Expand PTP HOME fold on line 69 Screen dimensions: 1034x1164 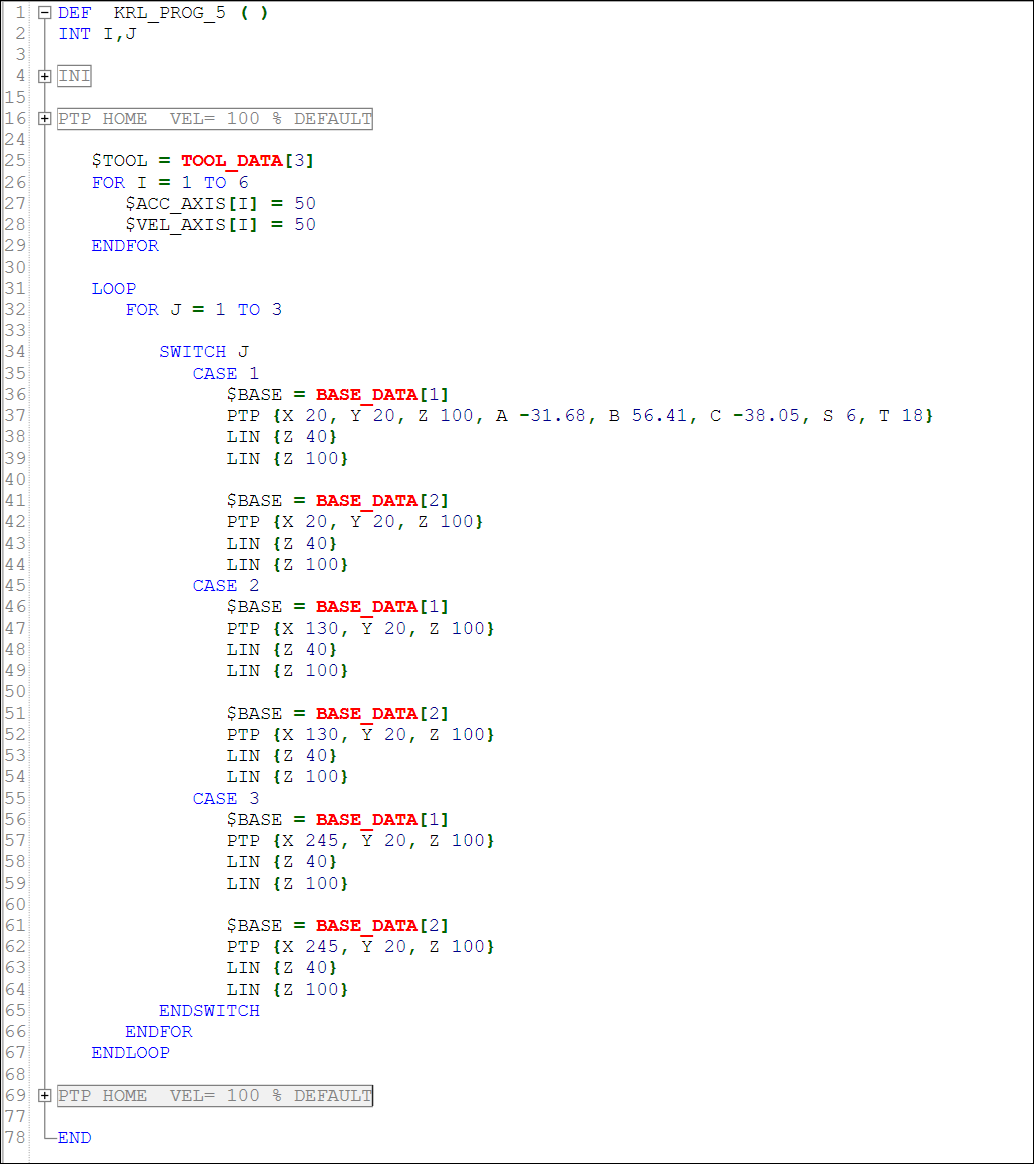(45, 1096)
